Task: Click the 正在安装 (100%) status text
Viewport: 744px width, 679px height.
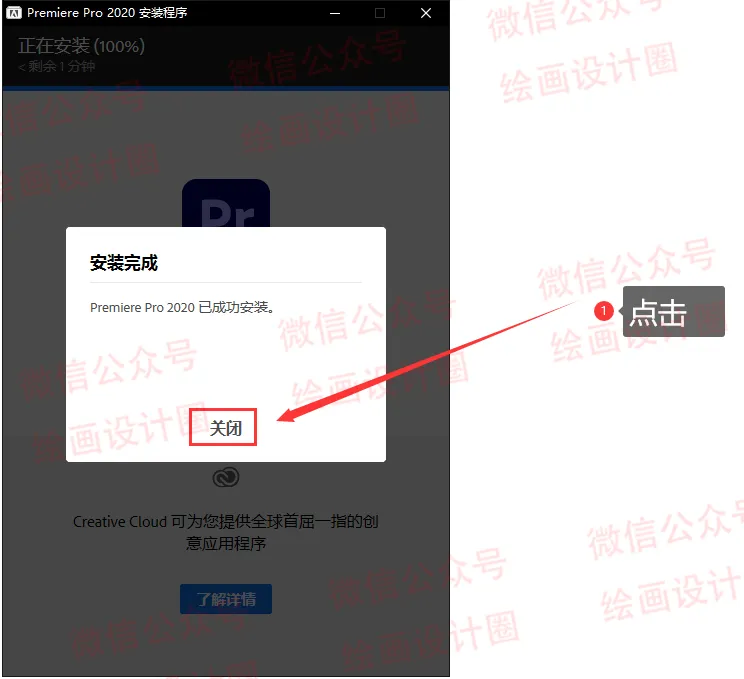Action: pos(81,46)
